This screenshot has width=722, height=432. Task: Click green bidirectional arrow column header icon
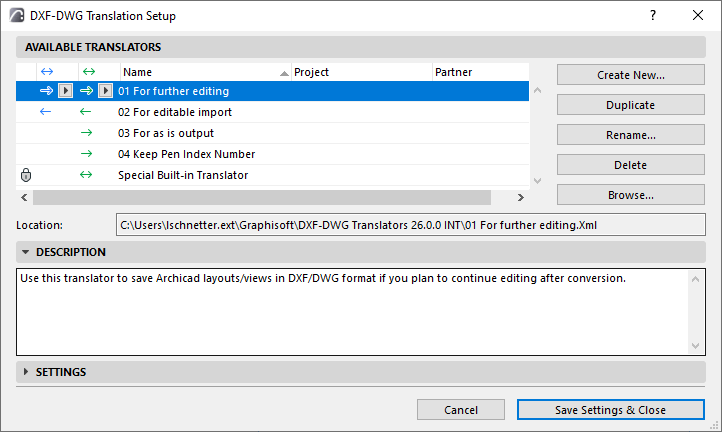coord(87,72)
